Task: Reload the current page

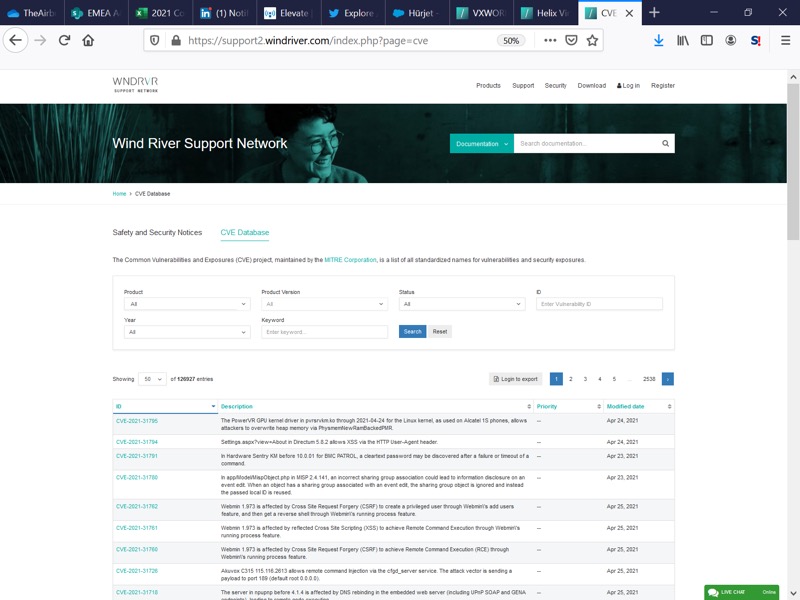Action: pyautogui.click(x=64, y=40)
